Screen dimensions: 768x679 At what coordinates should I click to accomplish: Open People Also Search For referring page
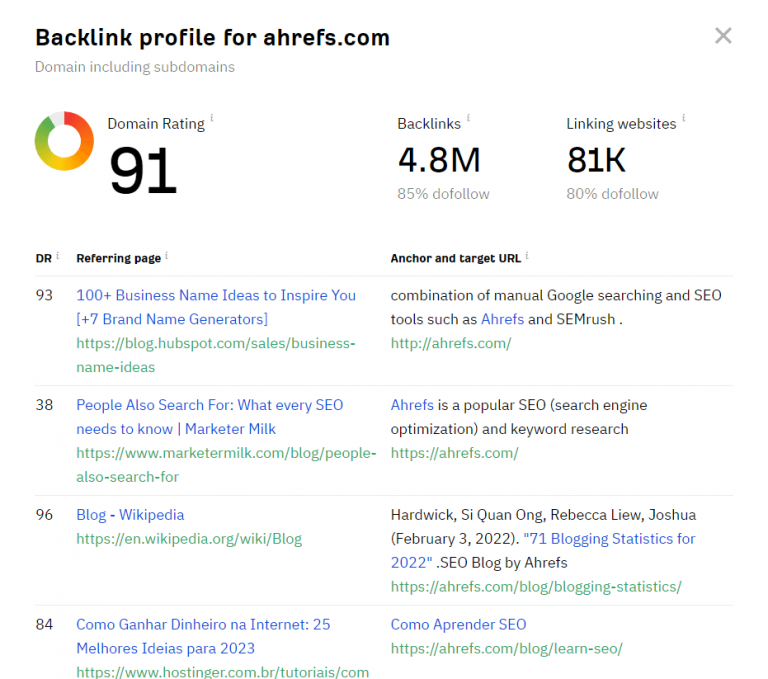click(210, 417)
